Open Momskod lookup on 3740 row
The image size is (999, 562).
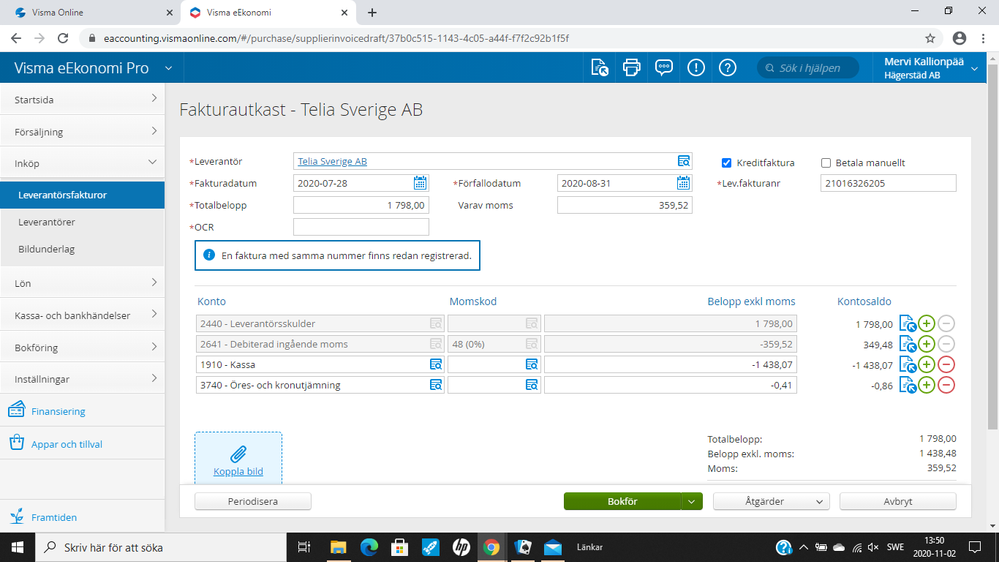(531, 385)
